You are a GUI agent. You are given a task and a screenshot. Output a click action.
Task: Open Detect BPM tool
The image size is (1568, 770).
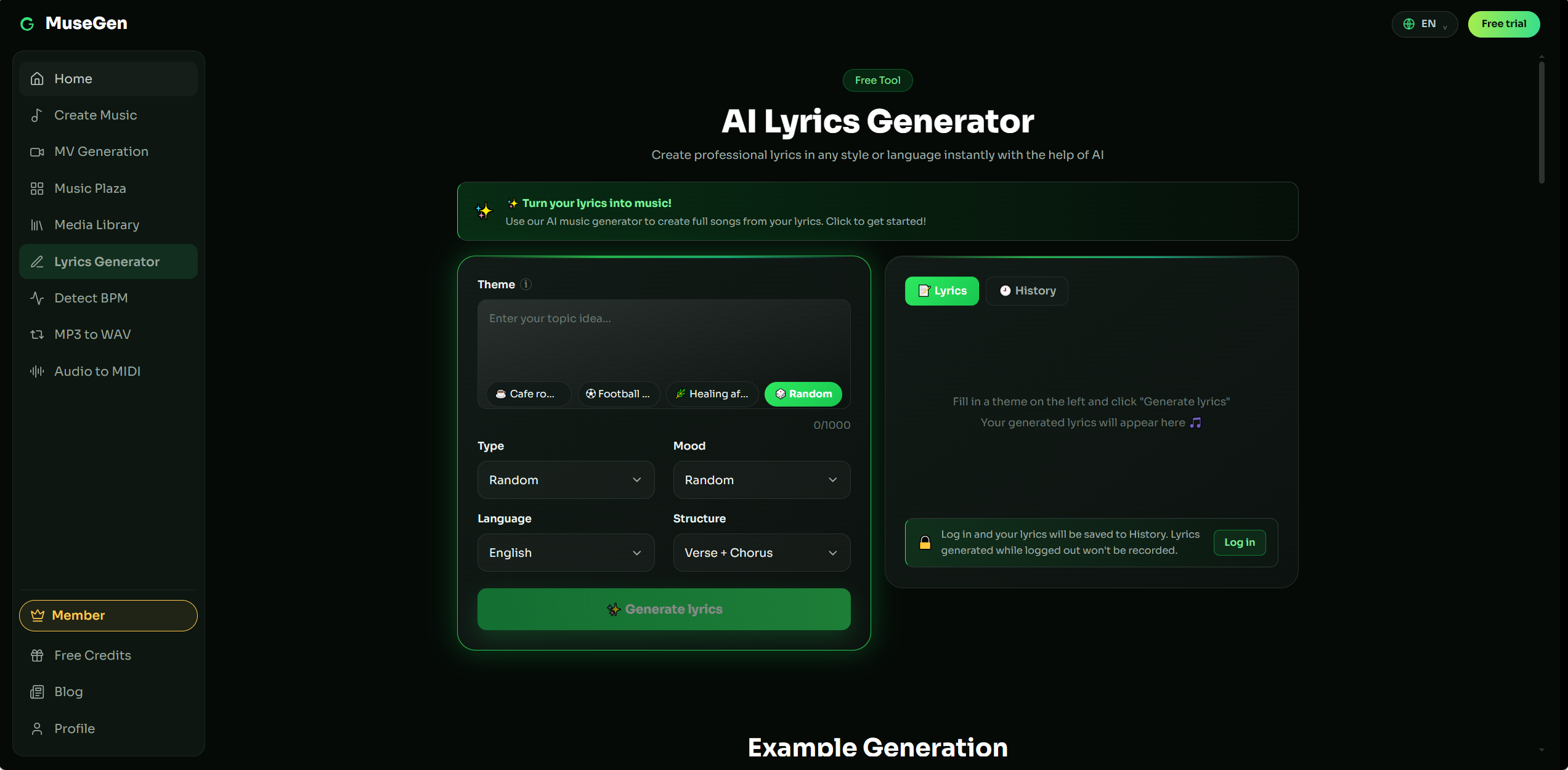[x=108, y=298]
